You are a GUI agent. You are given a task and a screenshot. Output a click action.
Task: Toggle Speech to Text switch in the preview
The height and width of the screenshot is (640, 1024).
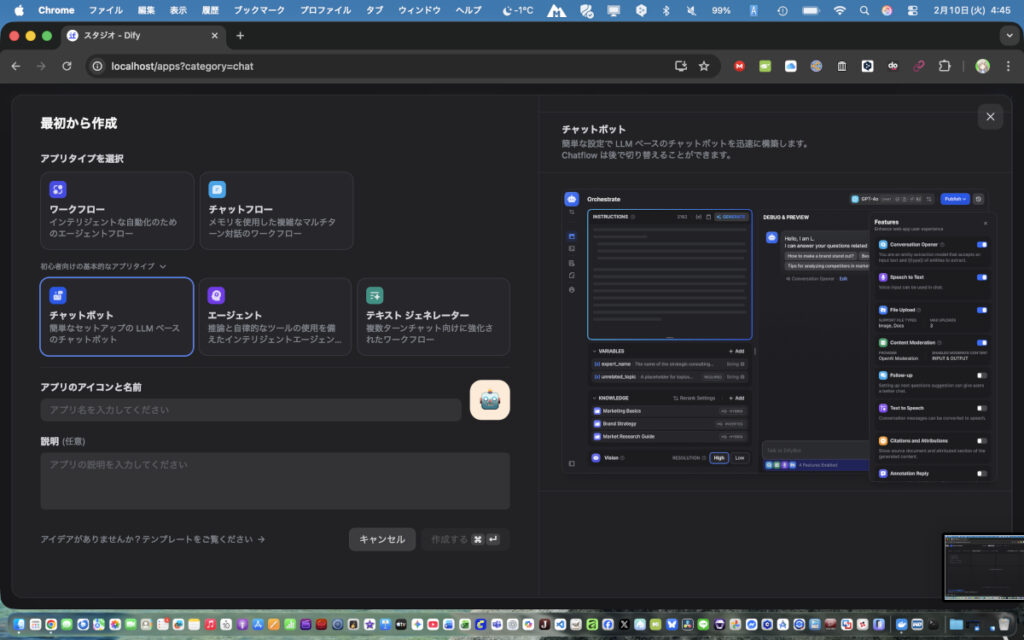tap(981, 277)
